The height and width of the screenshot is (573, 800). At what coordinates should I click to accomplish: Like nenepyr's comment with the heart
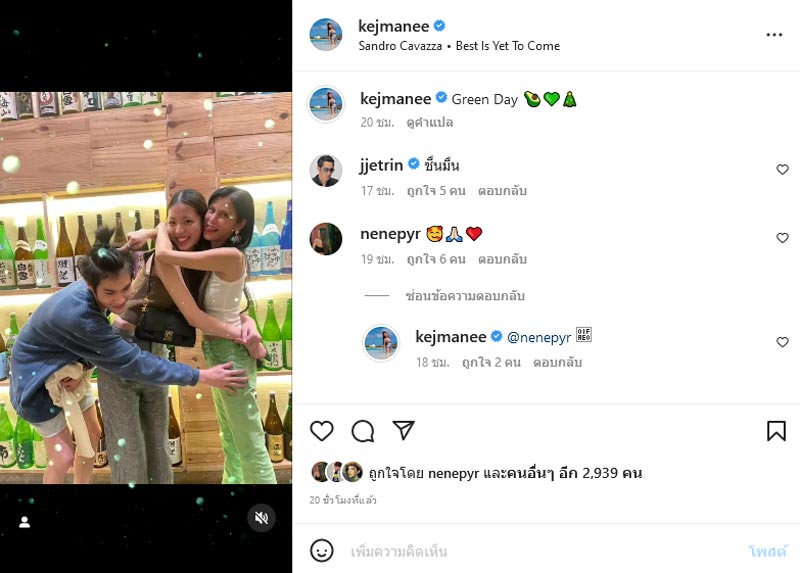click(783, 238)
